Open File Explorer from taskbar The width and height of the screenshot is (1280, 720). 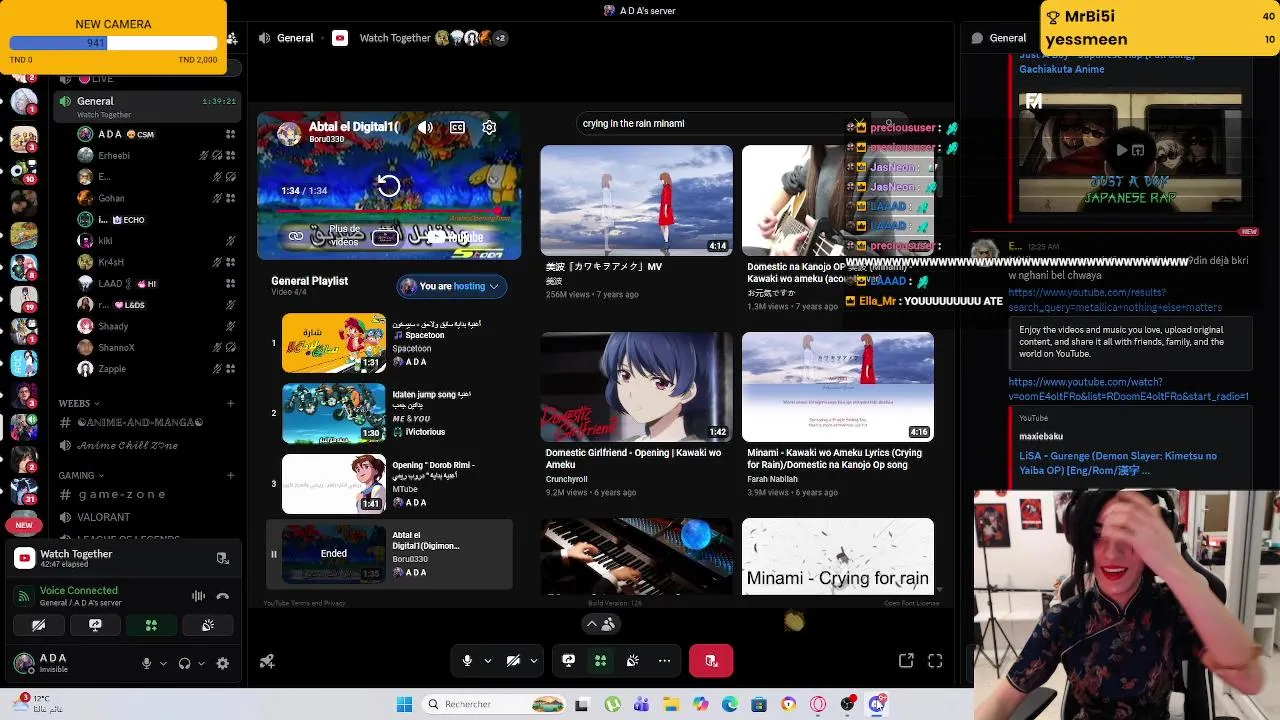pyautogui.click(x=671, y=704)
